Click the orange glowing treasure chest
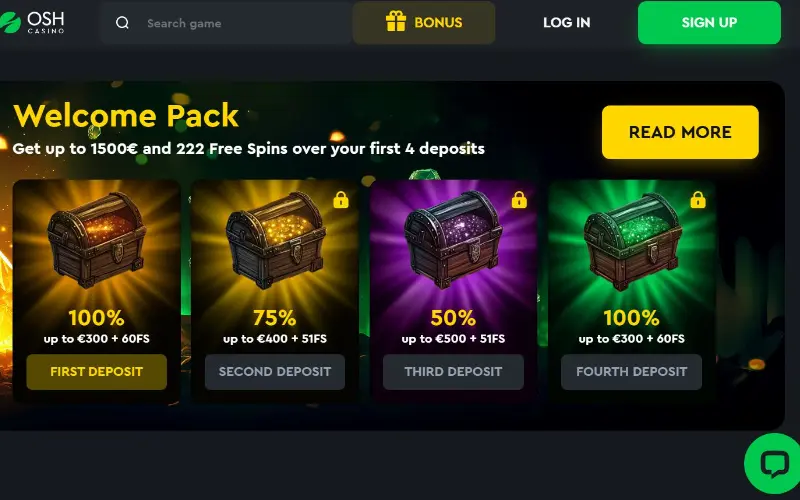The width and height of the screenshot is (800, 500). point(96,239)
